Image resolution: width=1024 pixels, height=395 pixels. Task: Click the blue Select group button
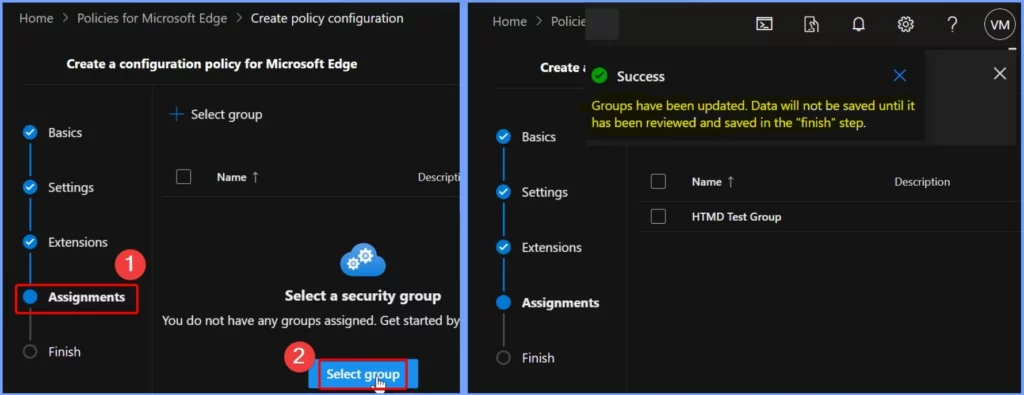coord(363,374)
